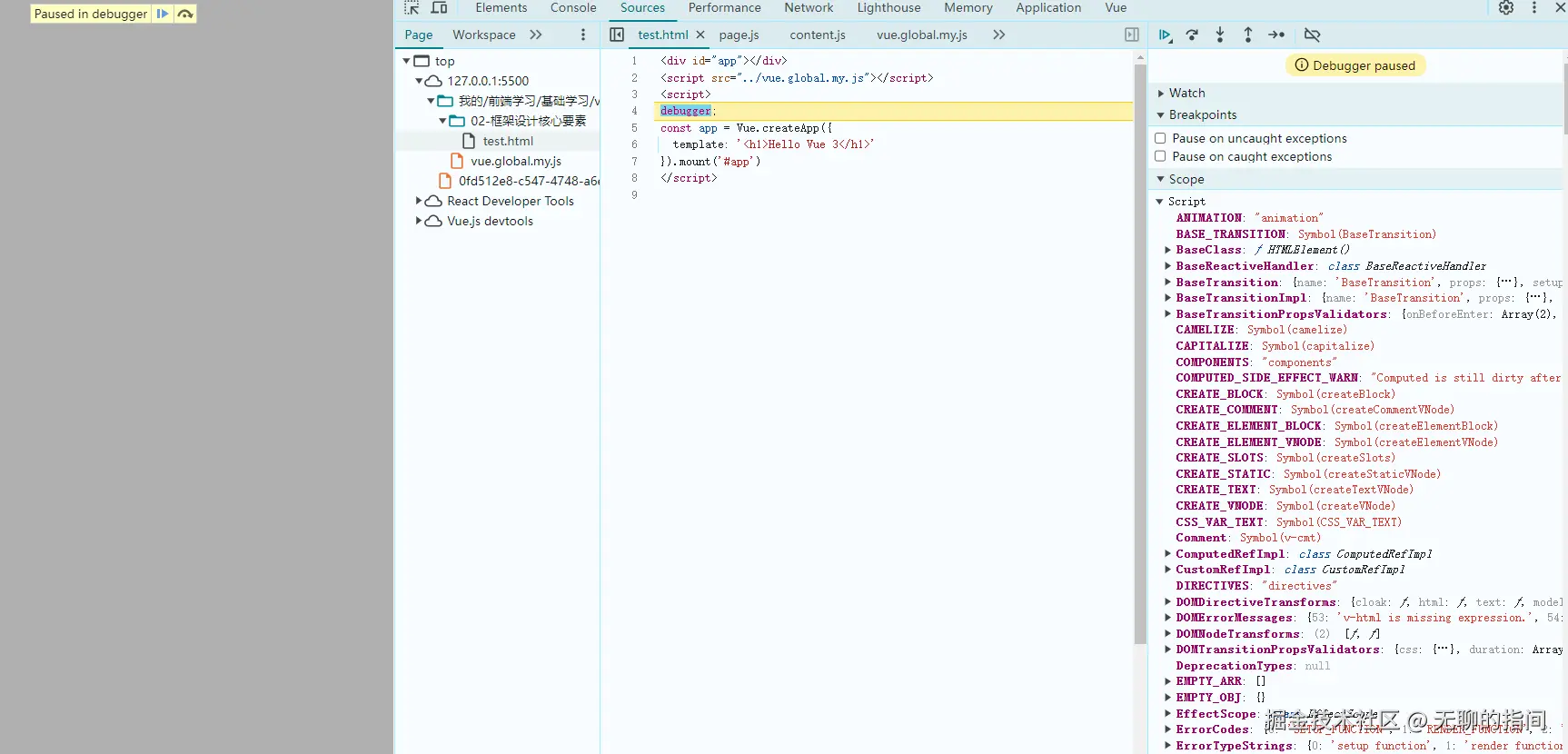1568x754 pixels.
Task: Step over from the Paused in debugger overlay
Action: (185, 14)
